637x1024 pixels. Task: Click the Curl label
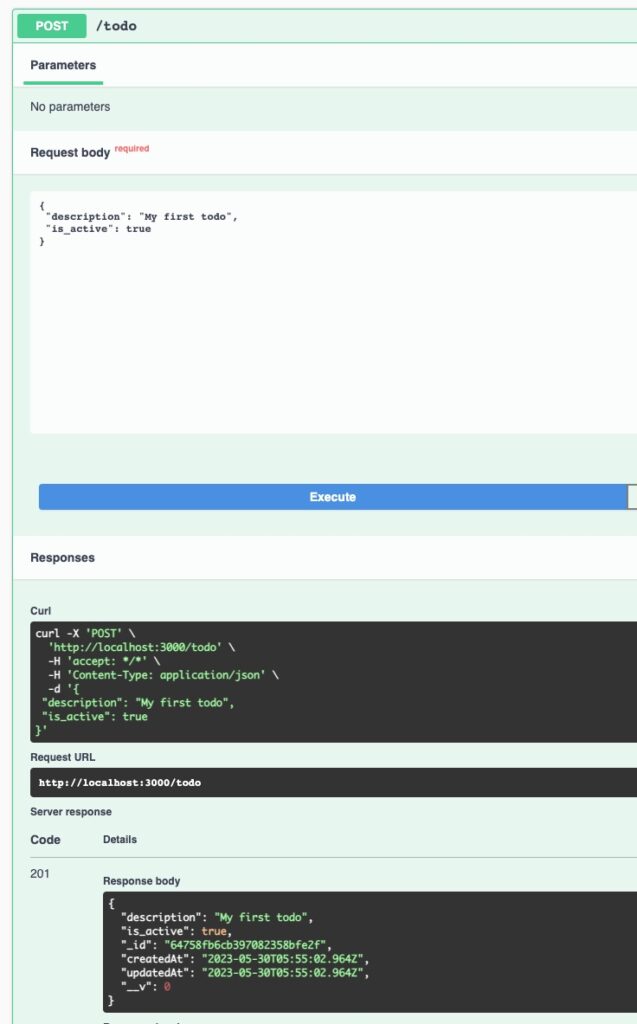point(40,610)
